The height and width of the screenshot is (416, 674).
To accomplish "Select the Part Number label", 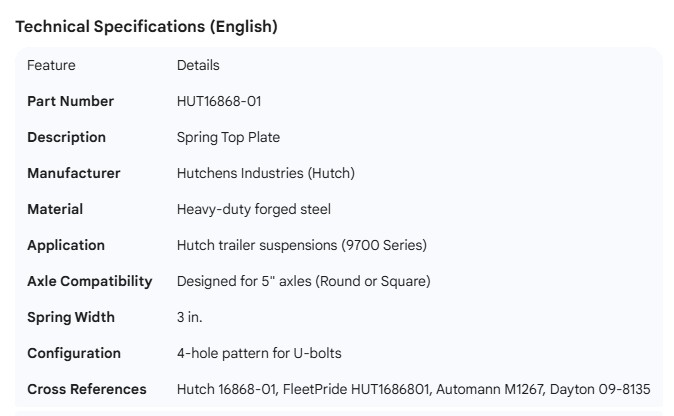I will point(70,101).
